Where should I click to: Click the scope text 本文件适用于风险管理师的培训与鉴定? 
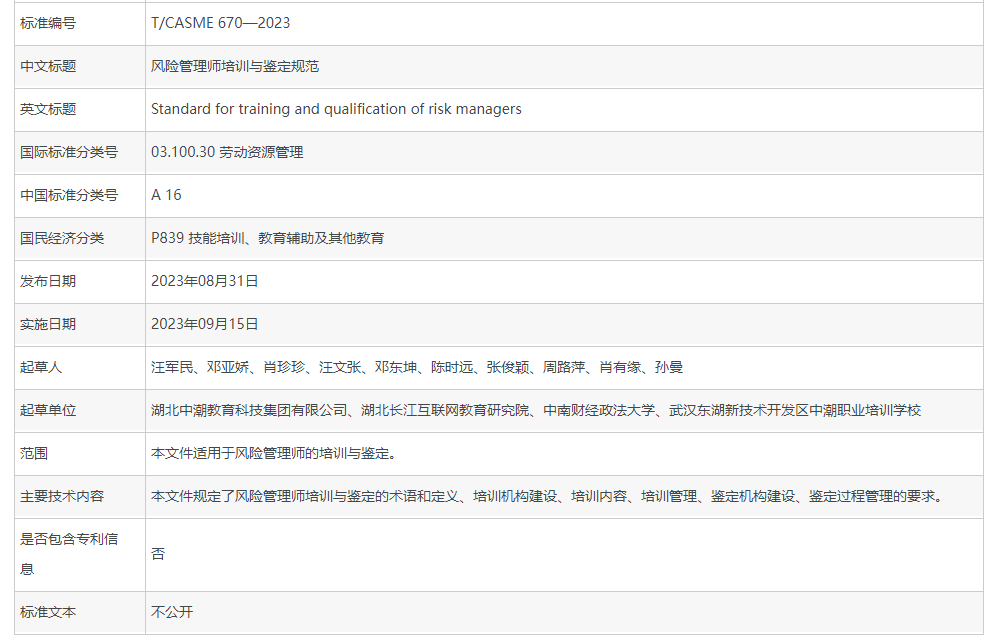pos(275,453)
